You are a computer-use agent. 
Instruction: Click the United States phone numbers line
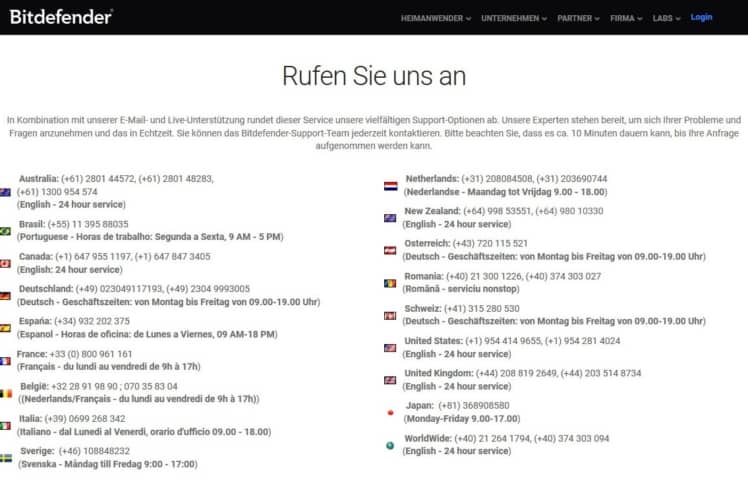coord(512,341)
